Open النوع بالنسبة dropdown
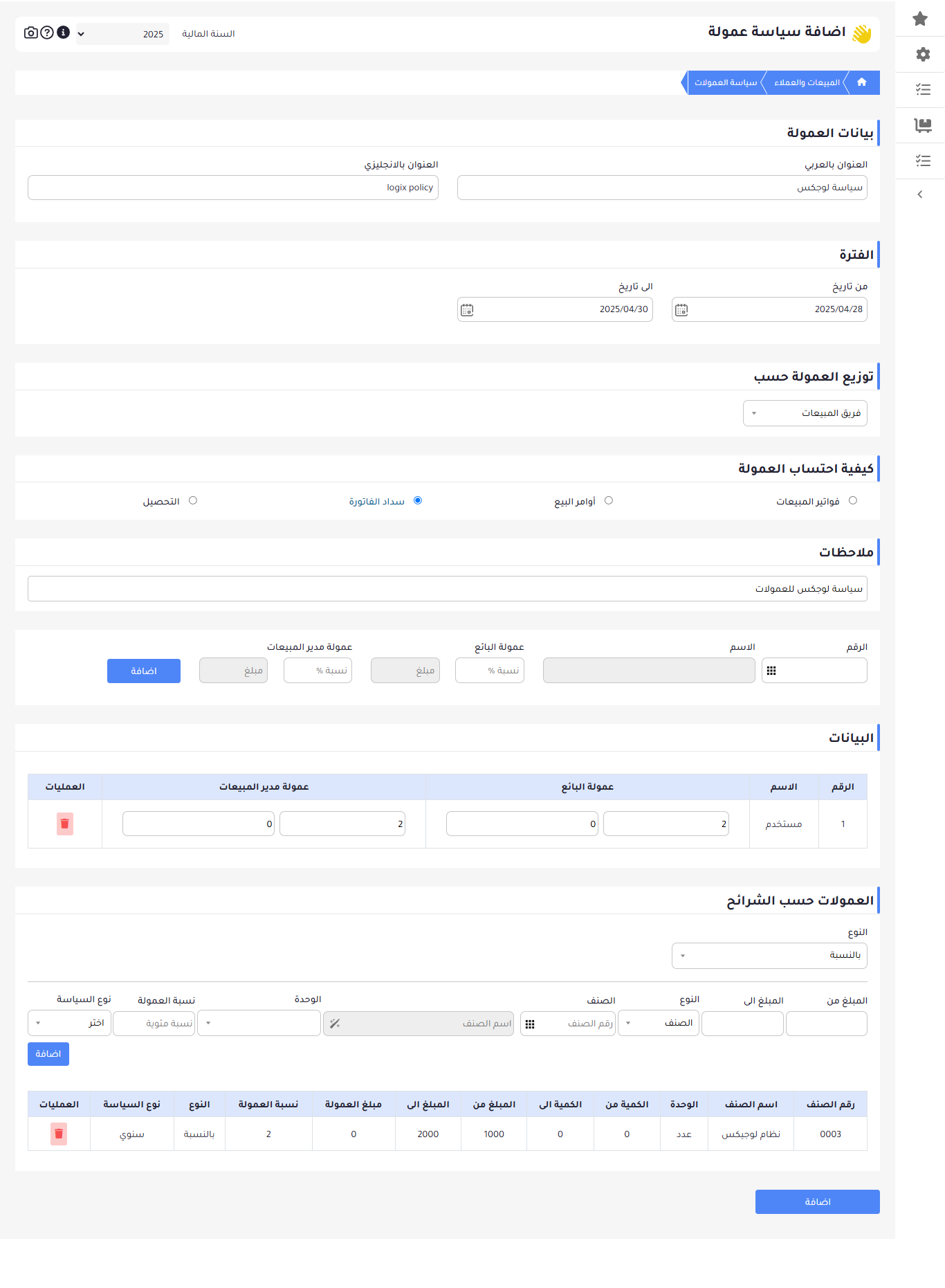 769,956
